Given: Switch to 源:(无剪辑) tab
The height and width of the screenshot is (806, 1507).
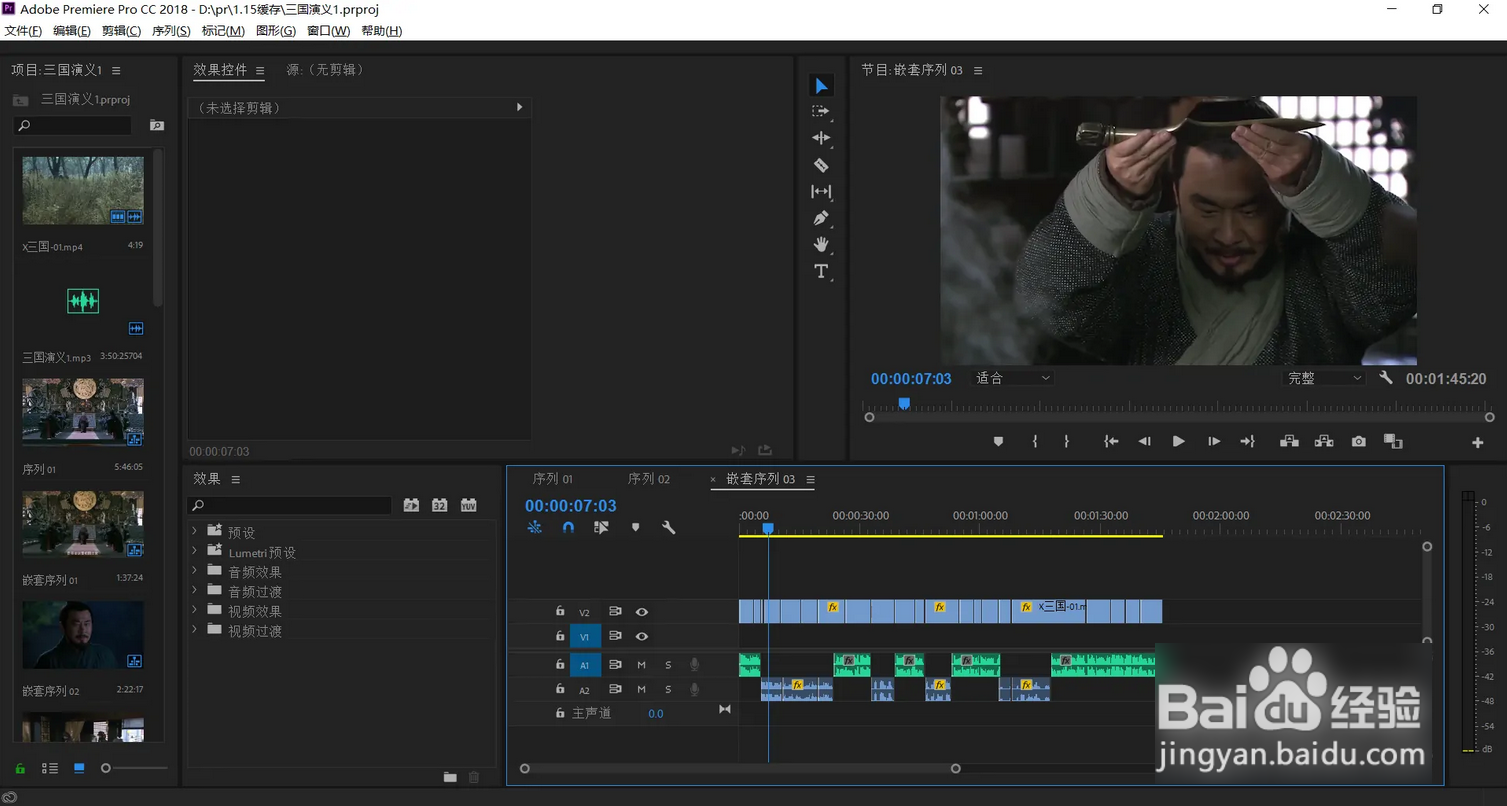Looking at the screenshot, I should tap(326, 70).
